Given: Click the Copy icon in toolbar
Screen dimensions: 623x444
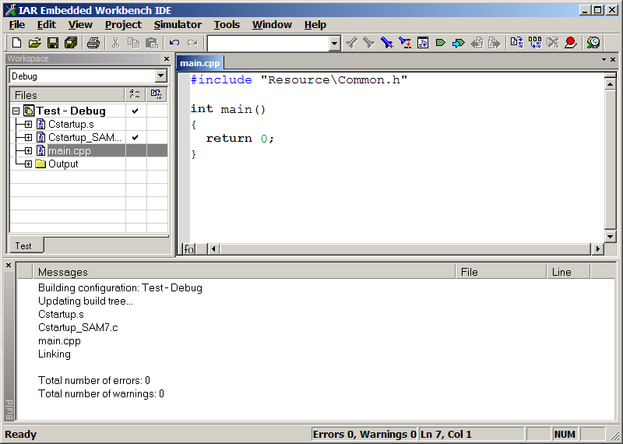Looking at the screenshot, I should [x=133, y=42].
